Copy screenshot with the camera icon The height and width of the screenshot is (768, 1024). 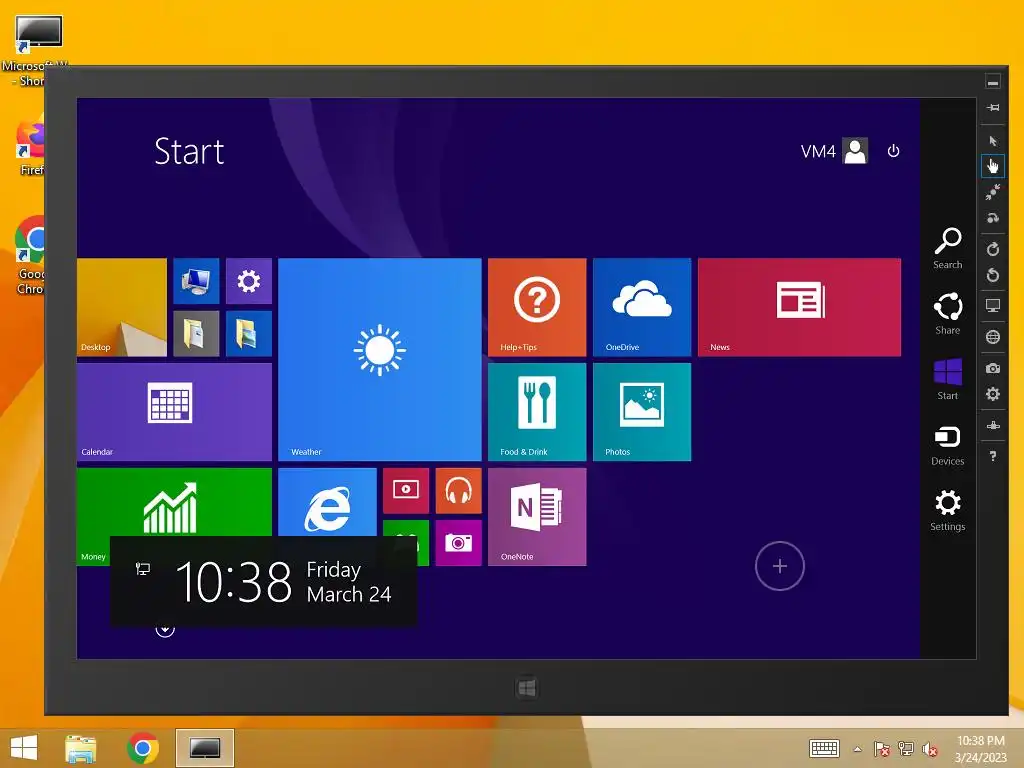[993, 368]
